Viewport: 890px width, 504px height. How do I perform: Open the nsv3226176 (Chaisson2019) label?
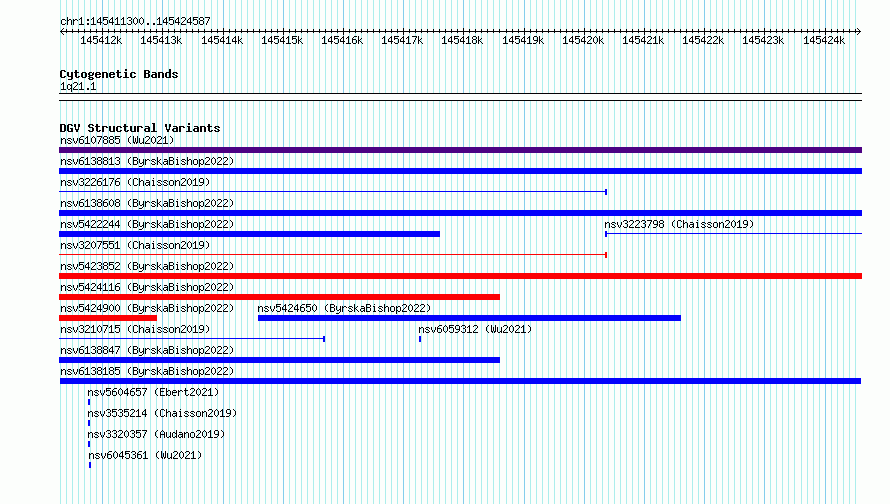(x=135, y=182)
